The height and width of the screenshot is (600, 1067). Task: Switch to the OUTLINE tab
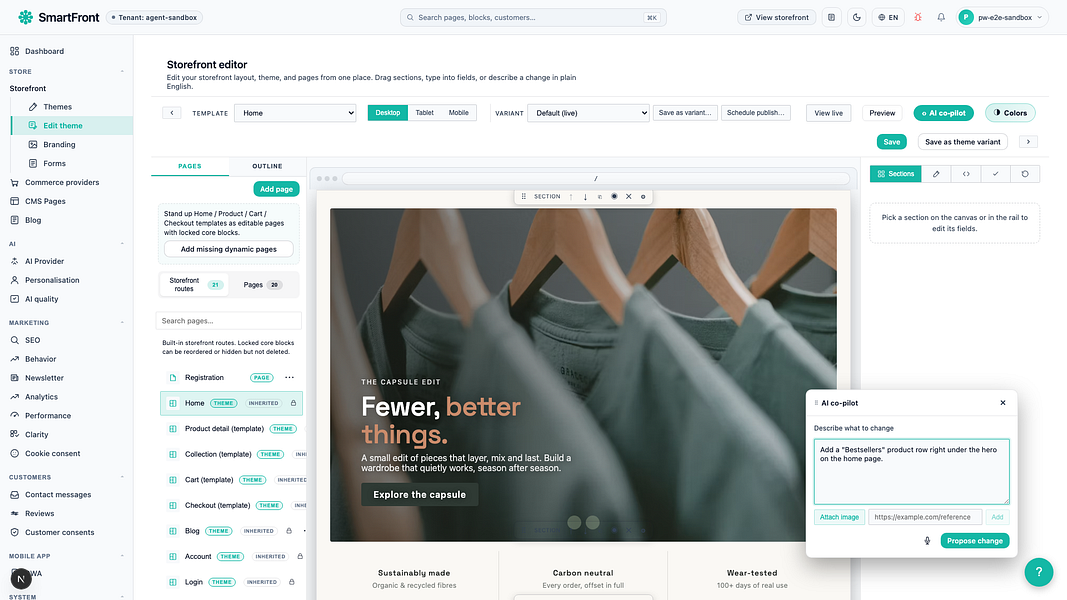pyautogui.click(x=267, y=166)
